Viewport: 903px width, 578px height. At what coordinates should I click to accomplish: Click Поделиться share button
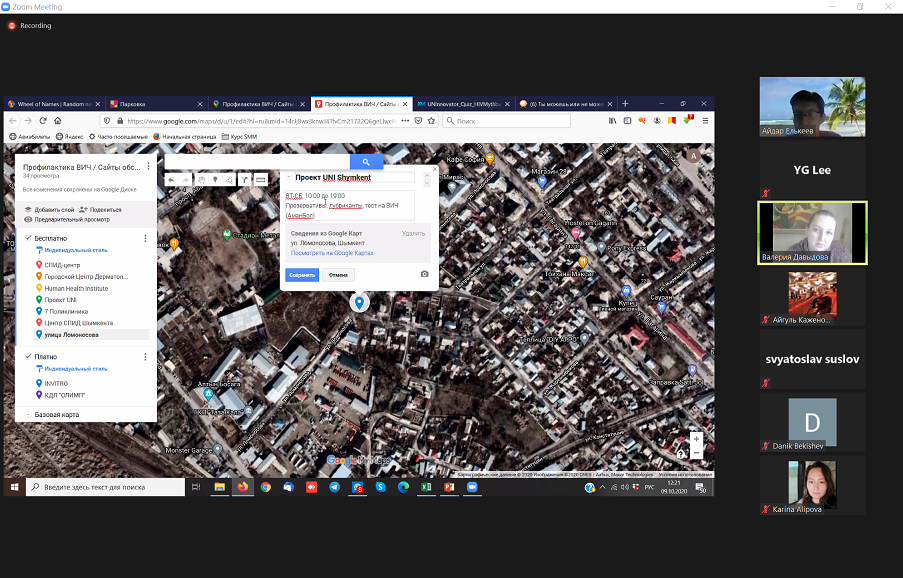click(x=100, y=210)
